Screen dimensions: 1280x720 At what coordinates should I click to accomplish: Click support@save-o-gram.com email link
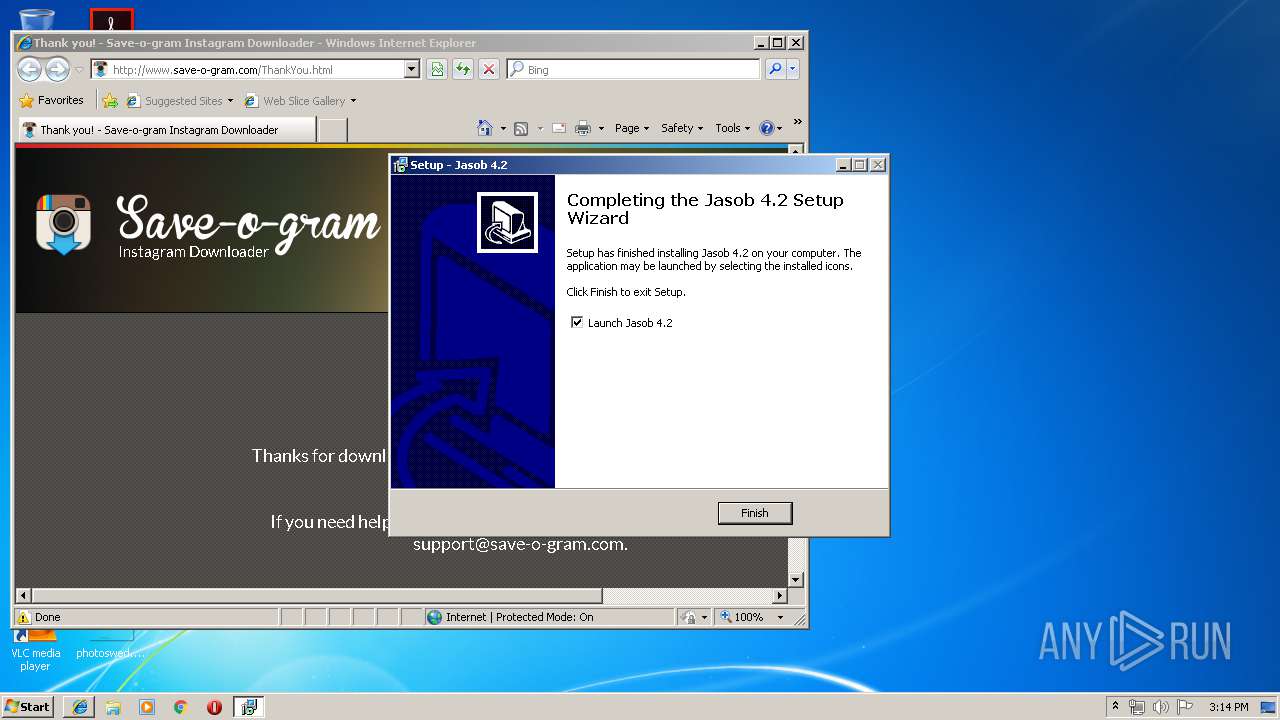[x=520, y=545]
